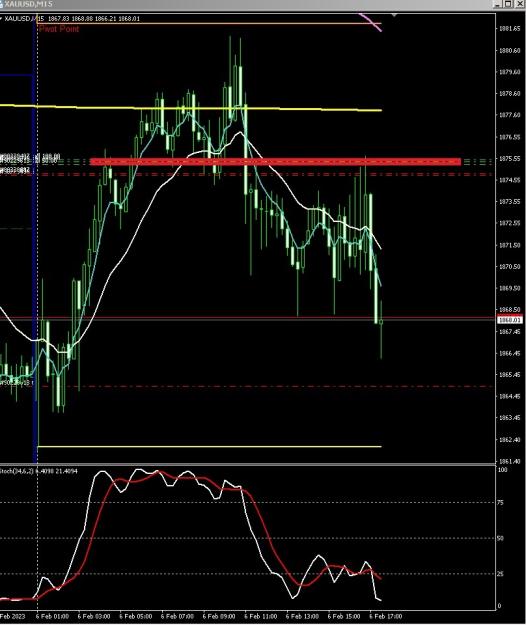Click the chart shift triangle marker at top
The height and width of the screenshot is (625, 526).
pyautogui.click(x=394, y=15)
